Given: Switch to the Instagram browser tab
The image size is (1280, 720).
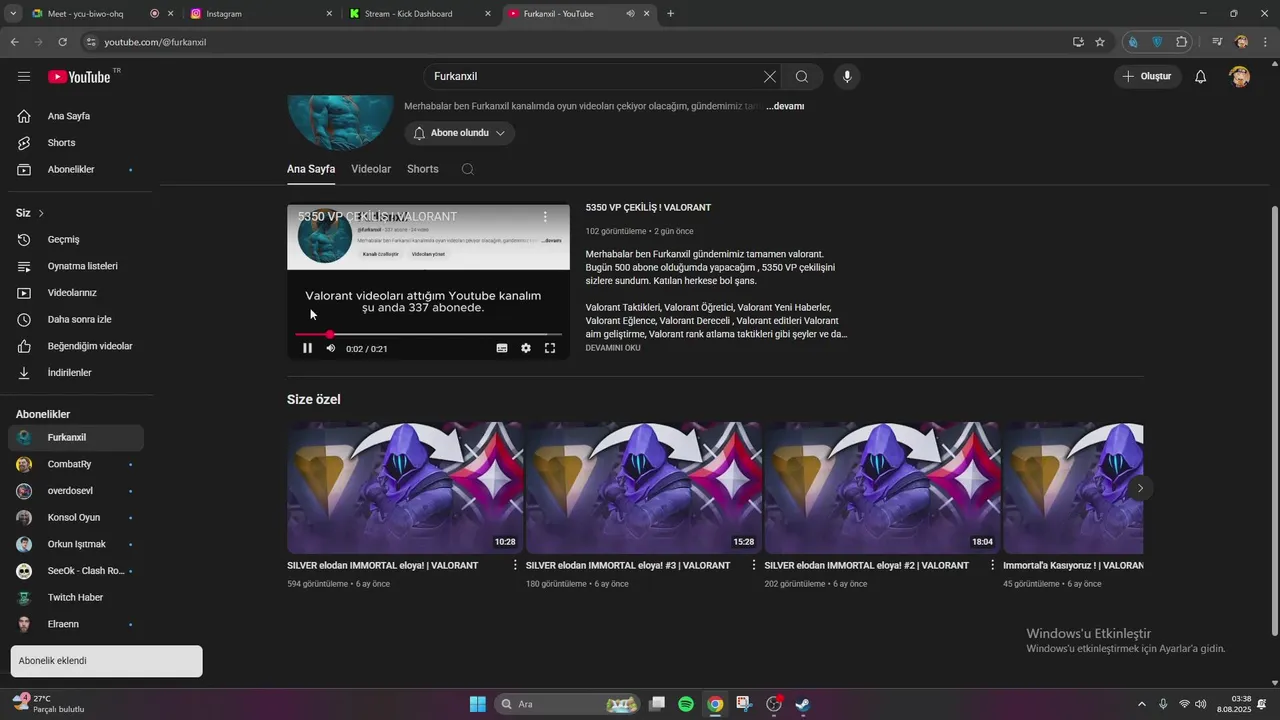Looking at the screenshot, I should [x=260, y=14].
